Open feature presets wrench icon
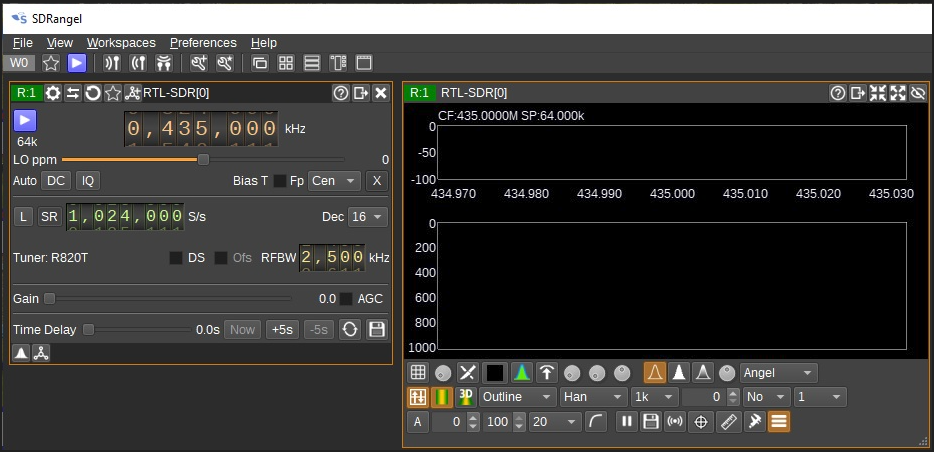 pyautogui.click(x=225, y=63)
